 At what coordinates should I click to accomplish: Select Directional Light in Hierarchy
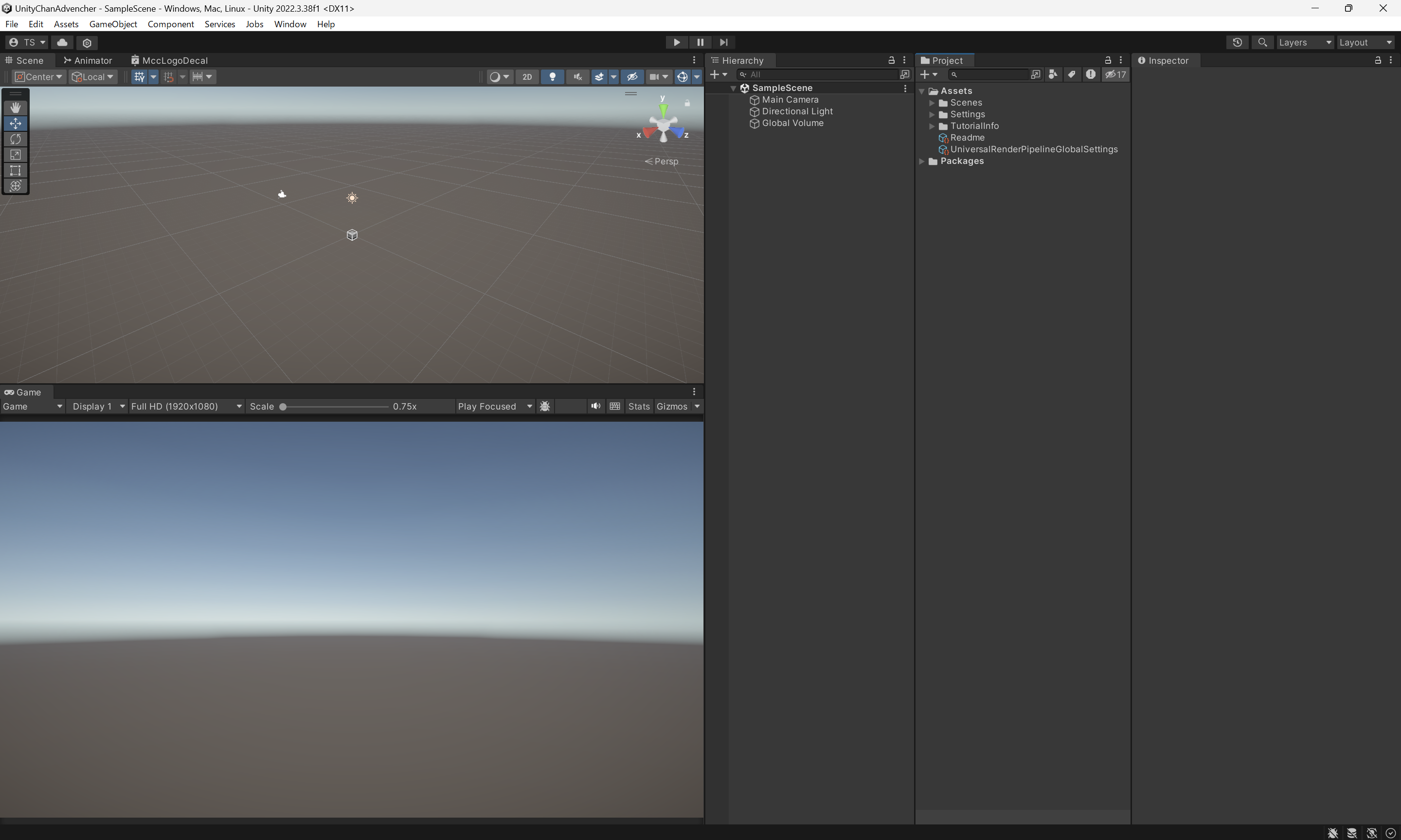click(797, 111)
